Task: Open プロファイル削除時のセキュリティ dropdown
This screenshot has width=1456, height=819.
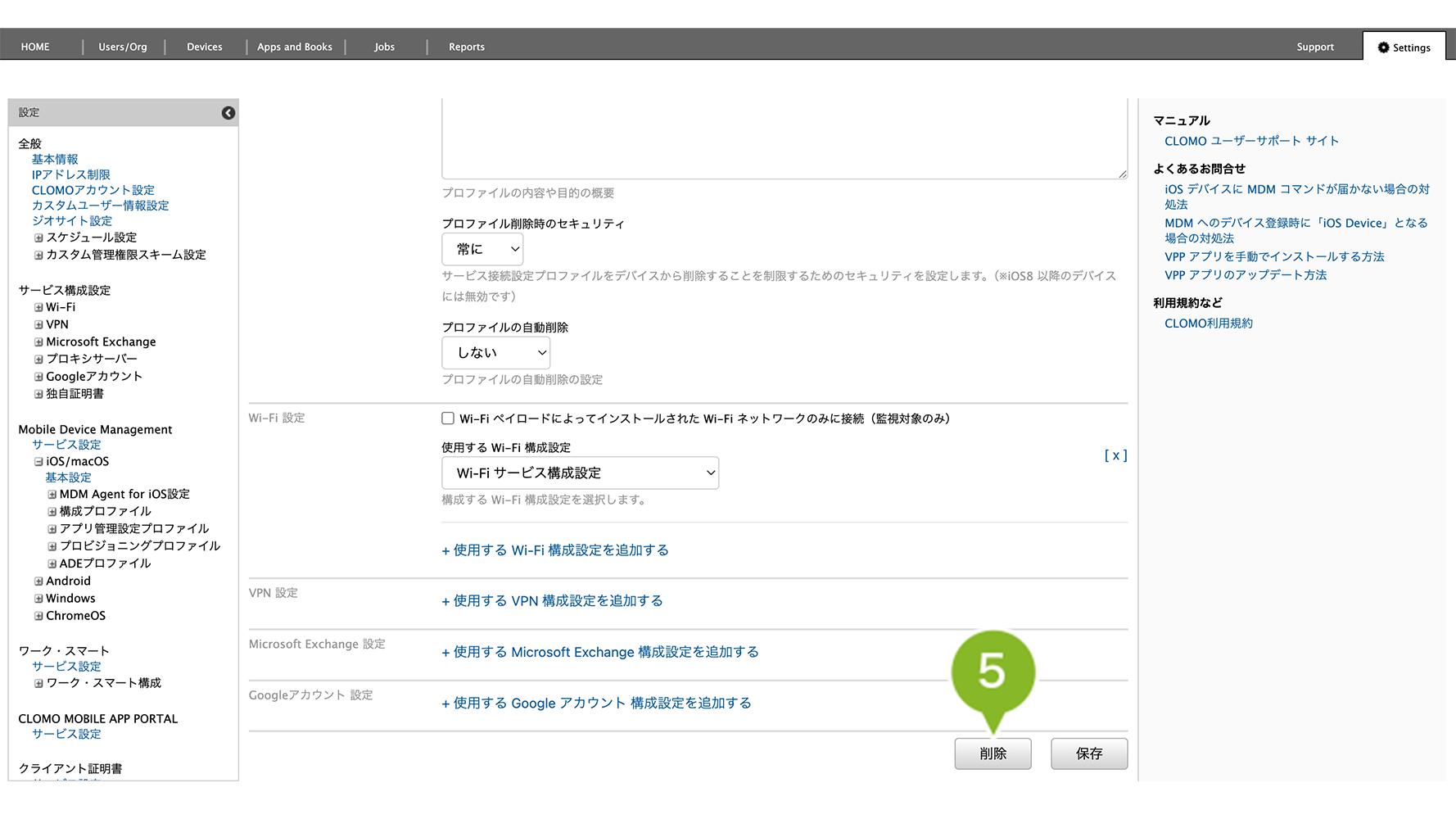Action: pos(482,249)
